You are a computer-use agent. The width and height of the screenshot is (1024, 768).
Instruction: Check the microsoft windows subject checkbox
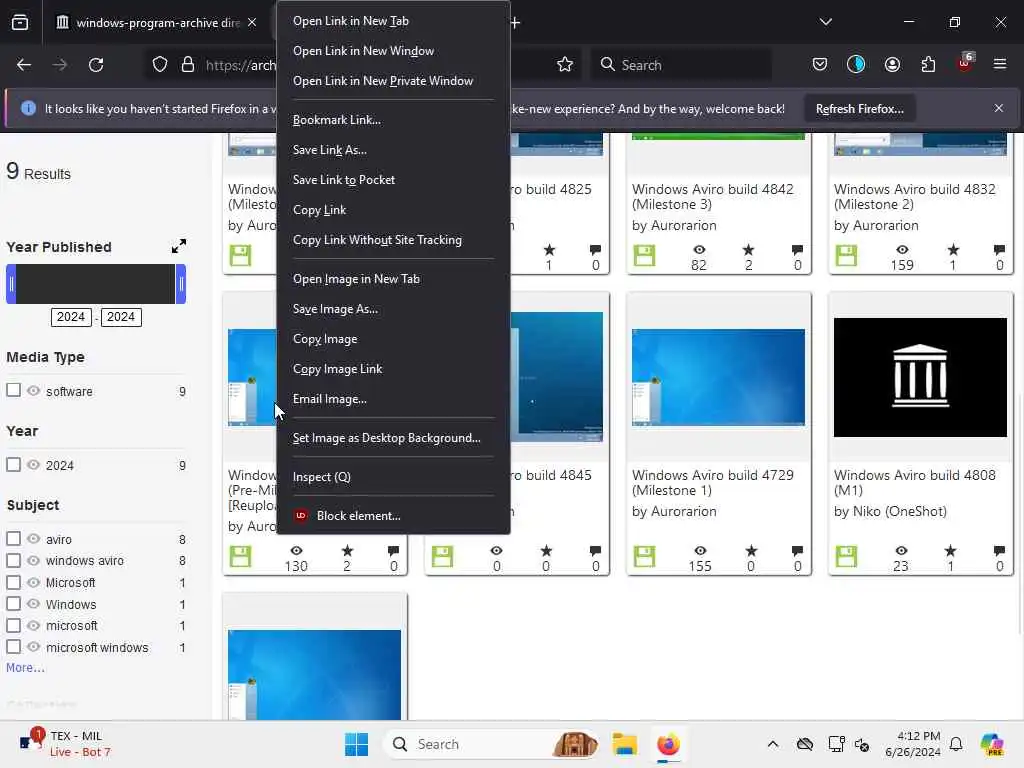pos(13,647)
